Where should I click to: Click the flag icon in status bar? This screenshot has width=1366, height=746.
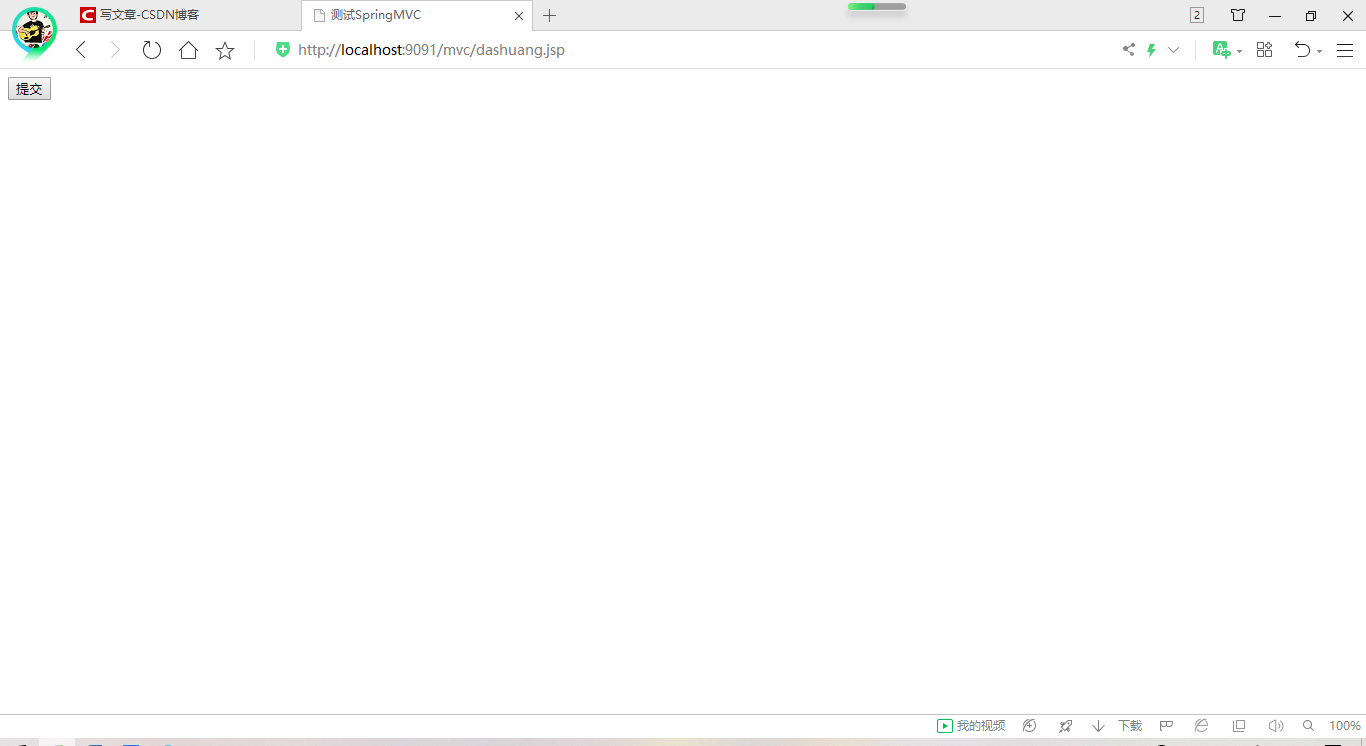coord(1166,726)
